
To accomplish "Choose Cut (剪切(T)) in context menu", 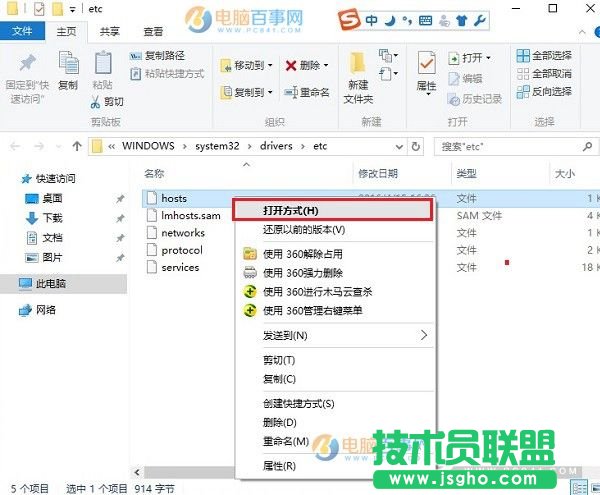I will [334, 360].
